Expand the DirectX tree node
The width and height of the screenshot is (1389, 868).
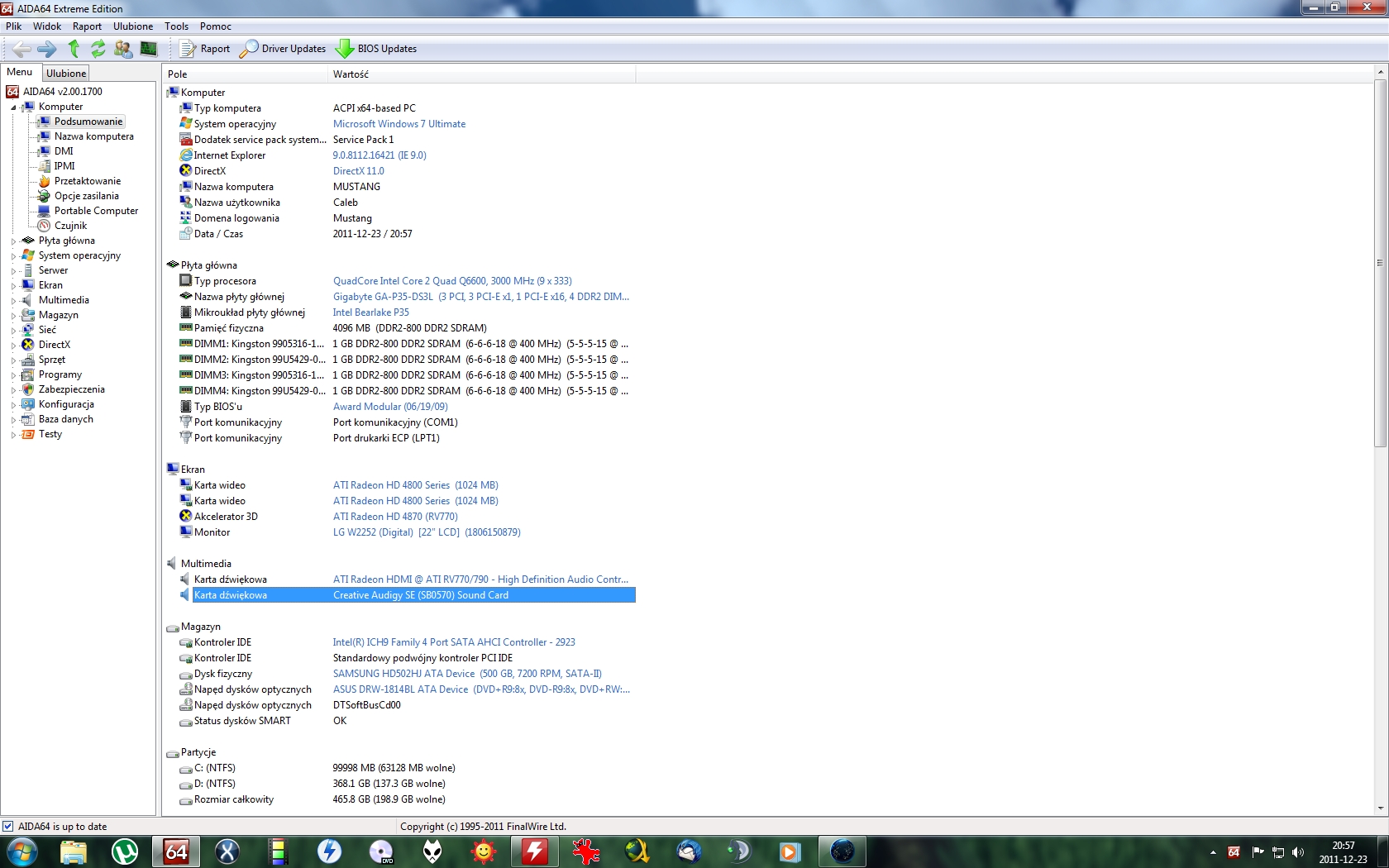13,346
